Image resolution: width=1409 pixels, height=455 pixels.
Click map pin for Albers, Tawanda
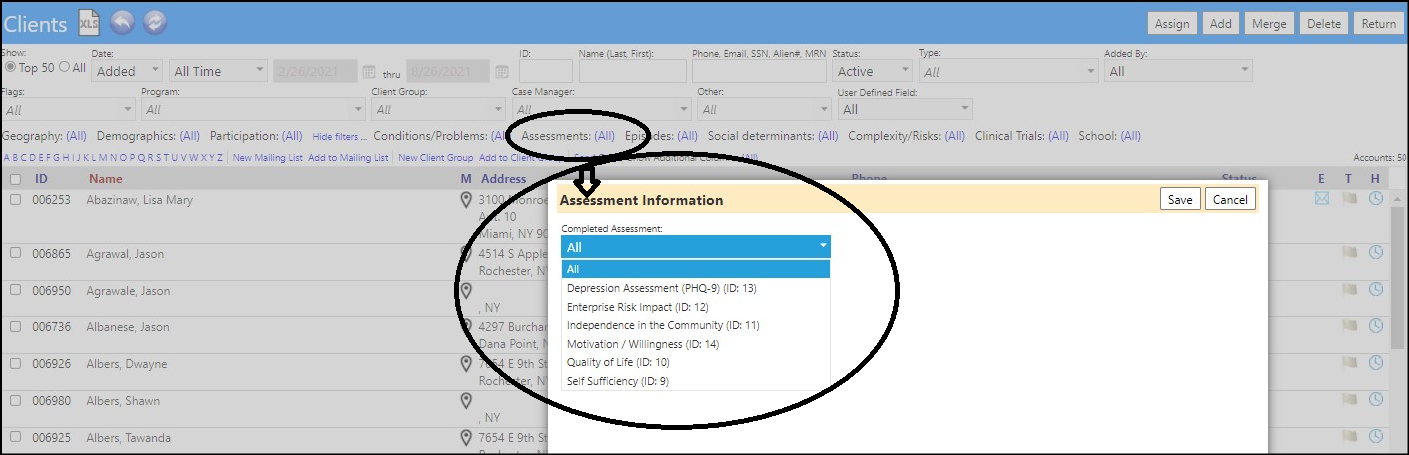[465, 438]
